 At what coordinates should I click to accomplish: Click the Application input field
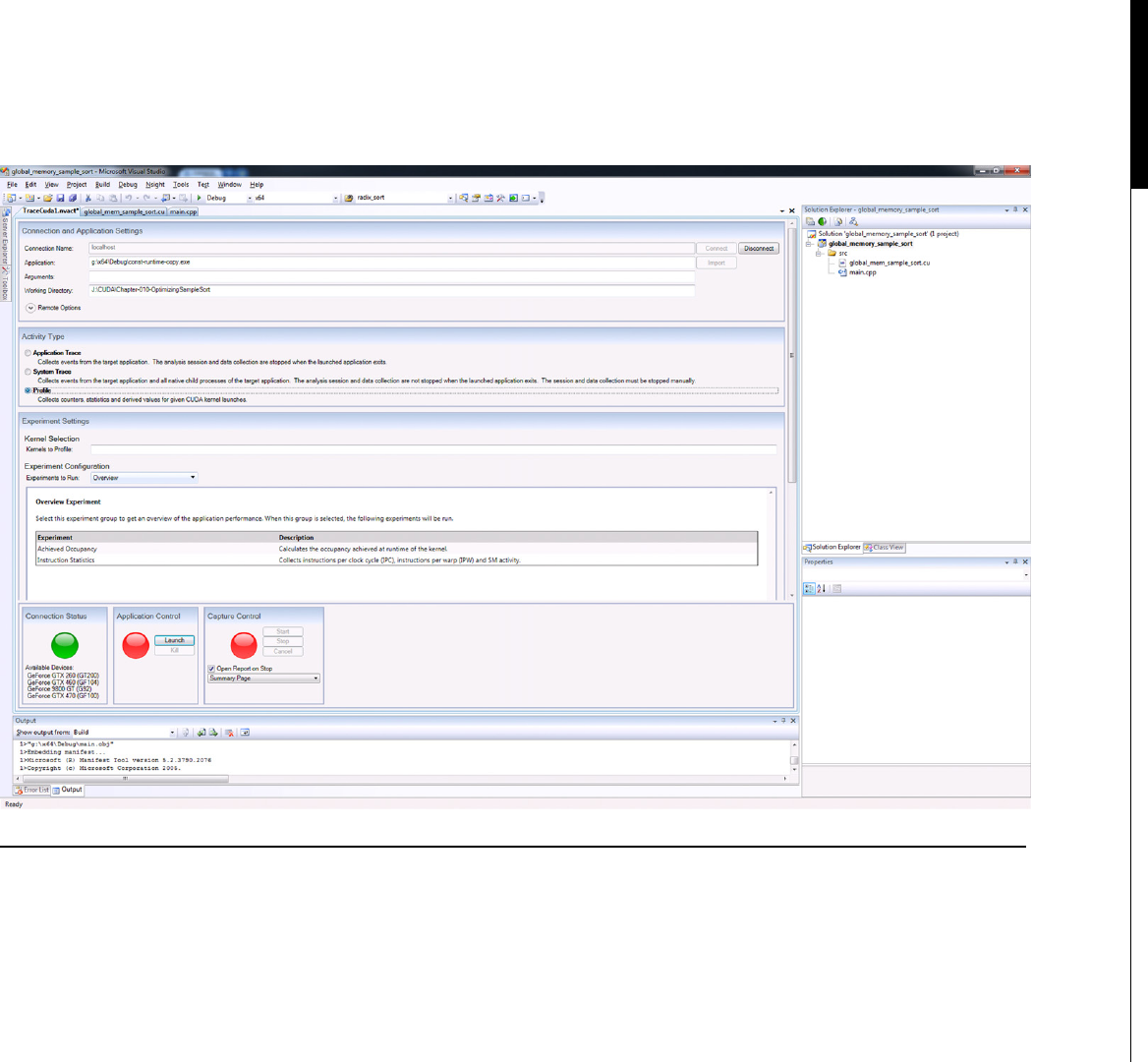pos(392,263)
